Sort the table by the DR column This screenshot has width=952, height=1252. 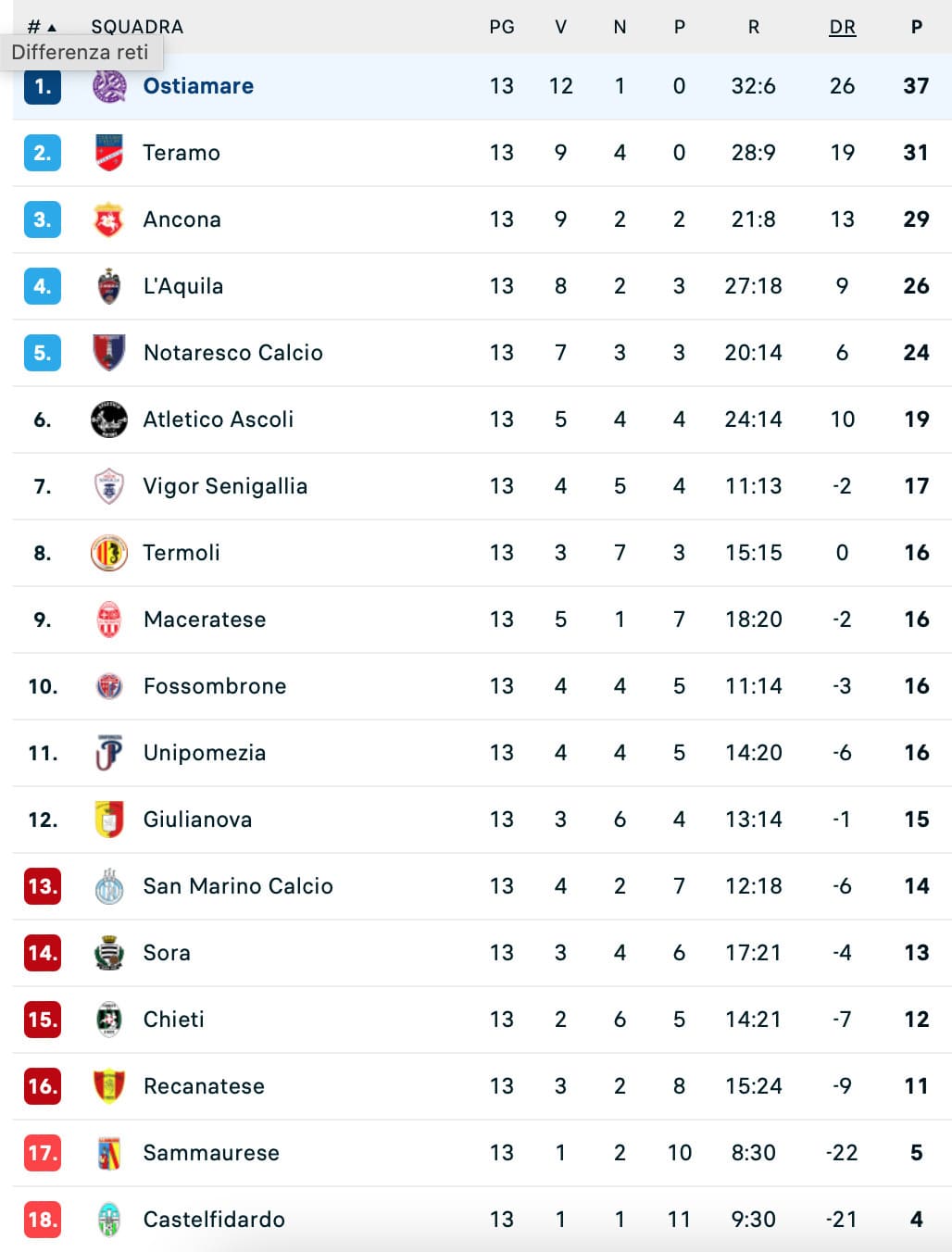click(842, 27)
